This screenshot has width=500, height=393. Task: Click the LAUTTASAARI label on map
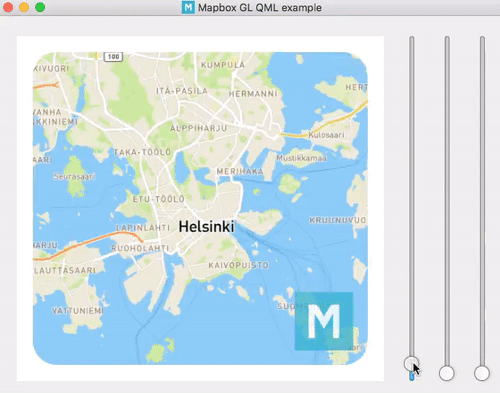pyautogui.click(x=65, y=270)
